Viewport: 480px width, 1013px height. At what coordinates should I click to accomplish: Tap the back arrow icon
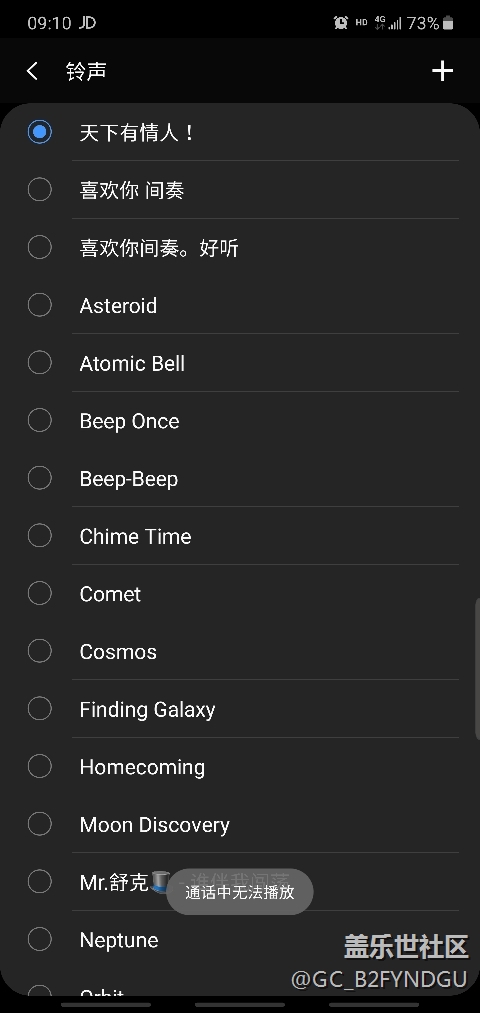pyautogui.click(x=32, y=71)
